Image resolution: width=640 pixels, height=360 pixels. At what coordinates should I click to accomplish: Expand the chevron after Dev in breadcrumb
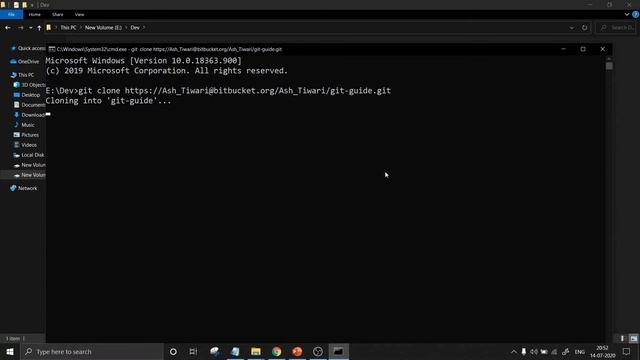(x=144, y=28)
